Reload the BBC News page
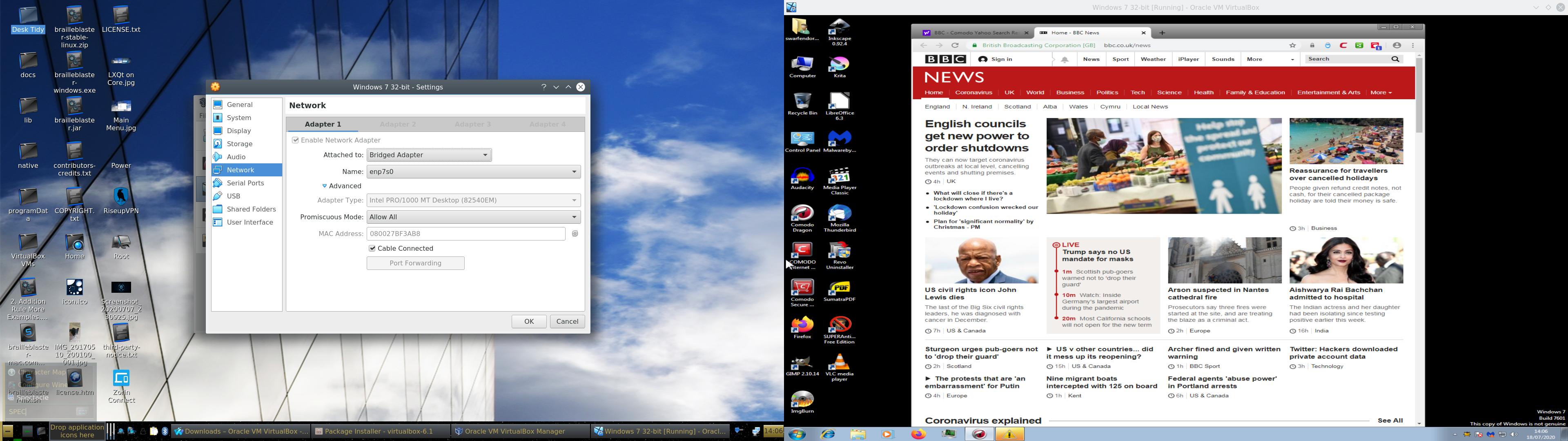 point(955,46)
